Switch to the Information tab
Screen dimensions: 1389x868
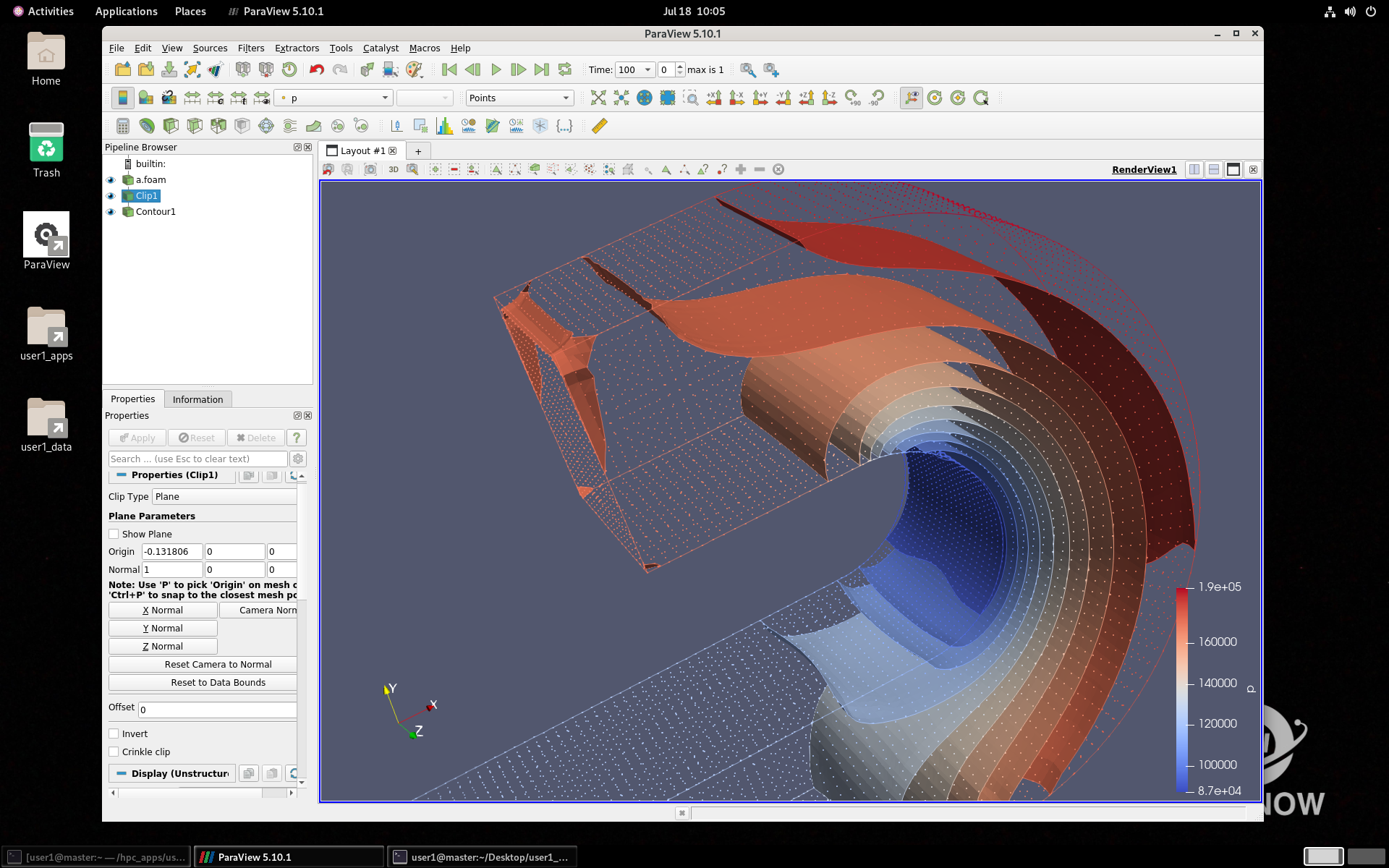(197, 399)
